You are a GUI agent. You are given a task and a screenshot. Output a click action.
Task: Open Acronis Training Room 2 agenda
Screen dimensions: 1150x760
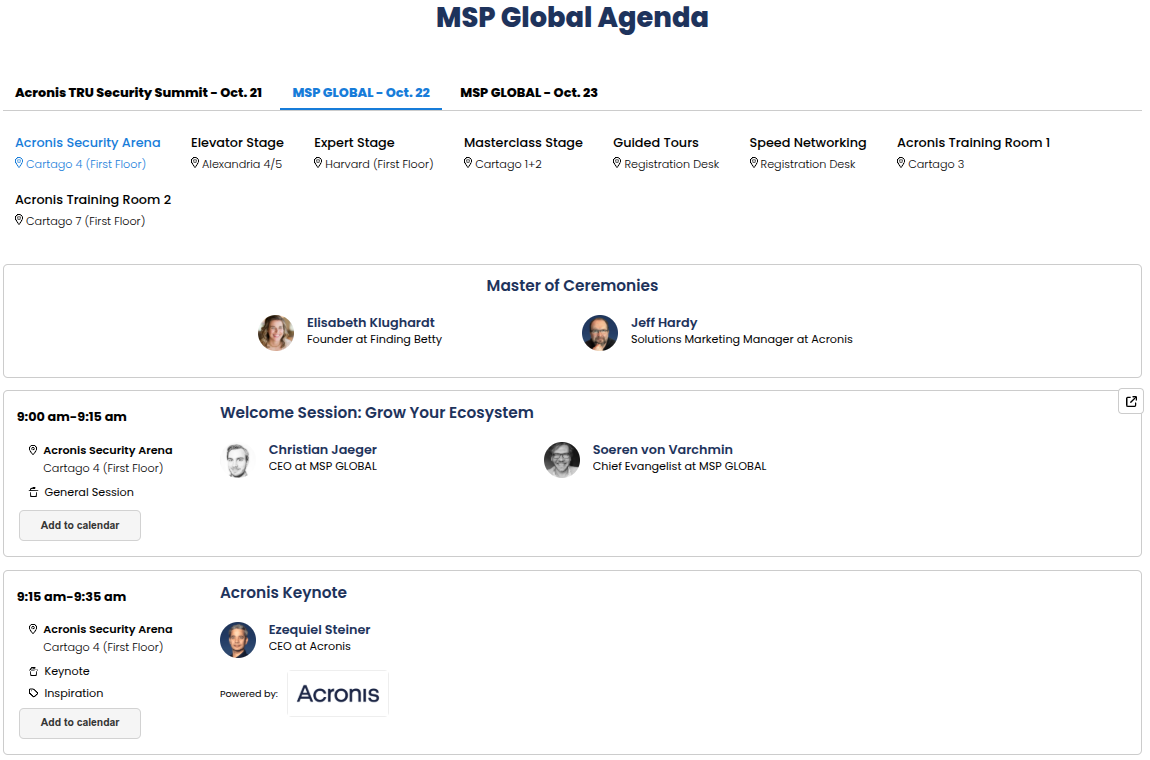pyautogui.click(x=93, y=200)
